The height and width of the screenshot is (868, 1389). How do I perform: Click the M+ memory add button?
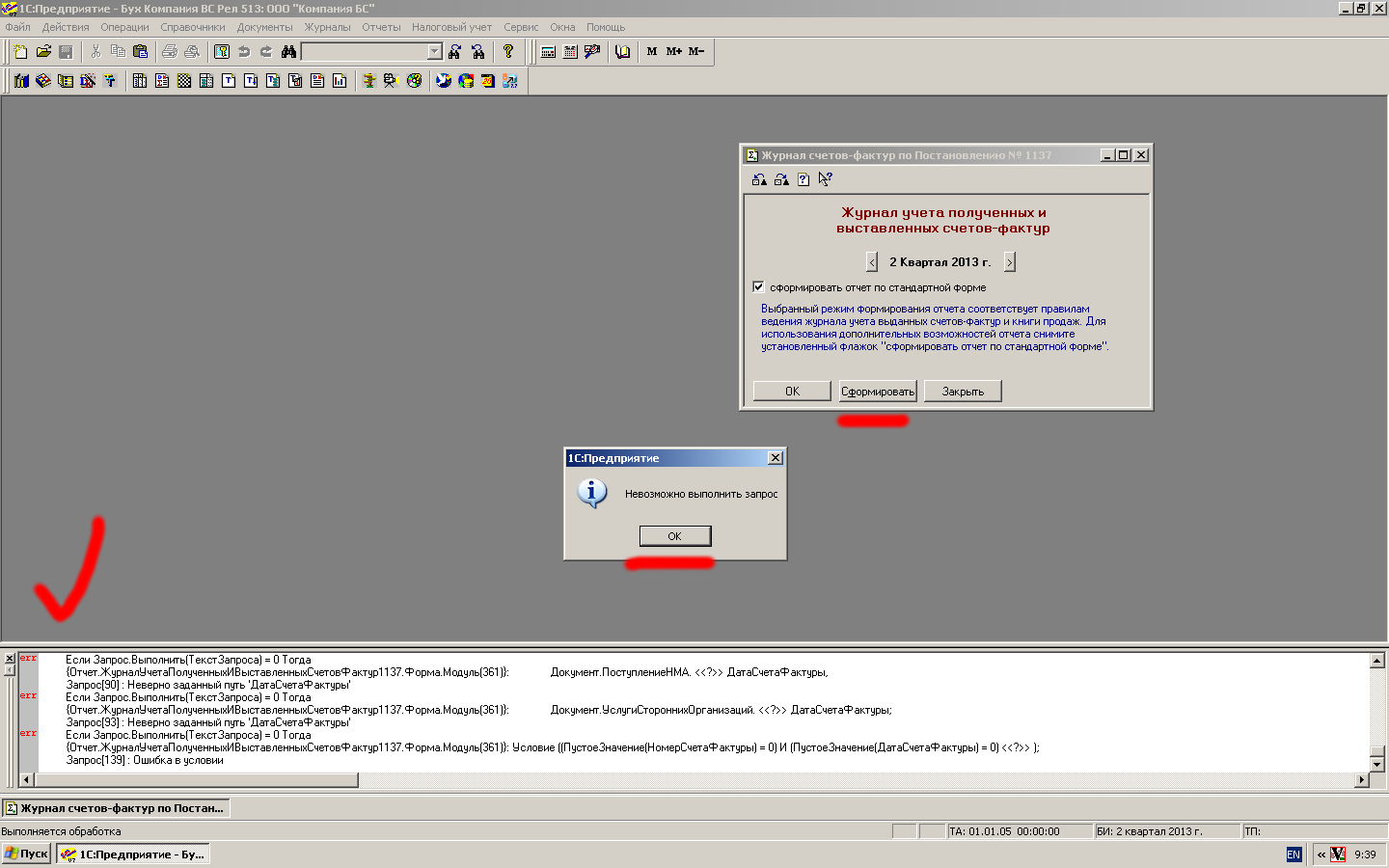673,52
